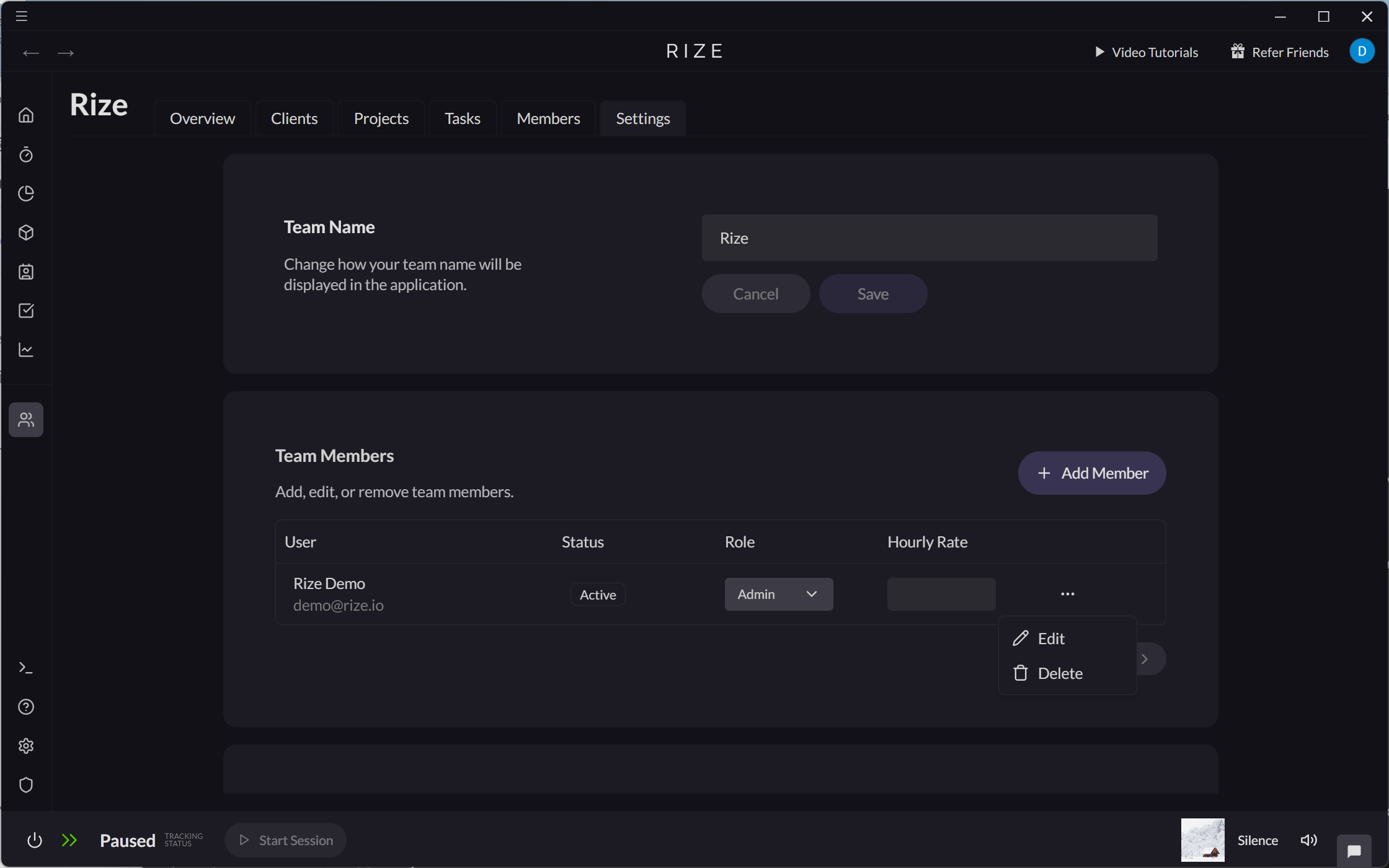Open help via the question mark icon
Viewport: 1389px width, 868px height.
[26, 707]
